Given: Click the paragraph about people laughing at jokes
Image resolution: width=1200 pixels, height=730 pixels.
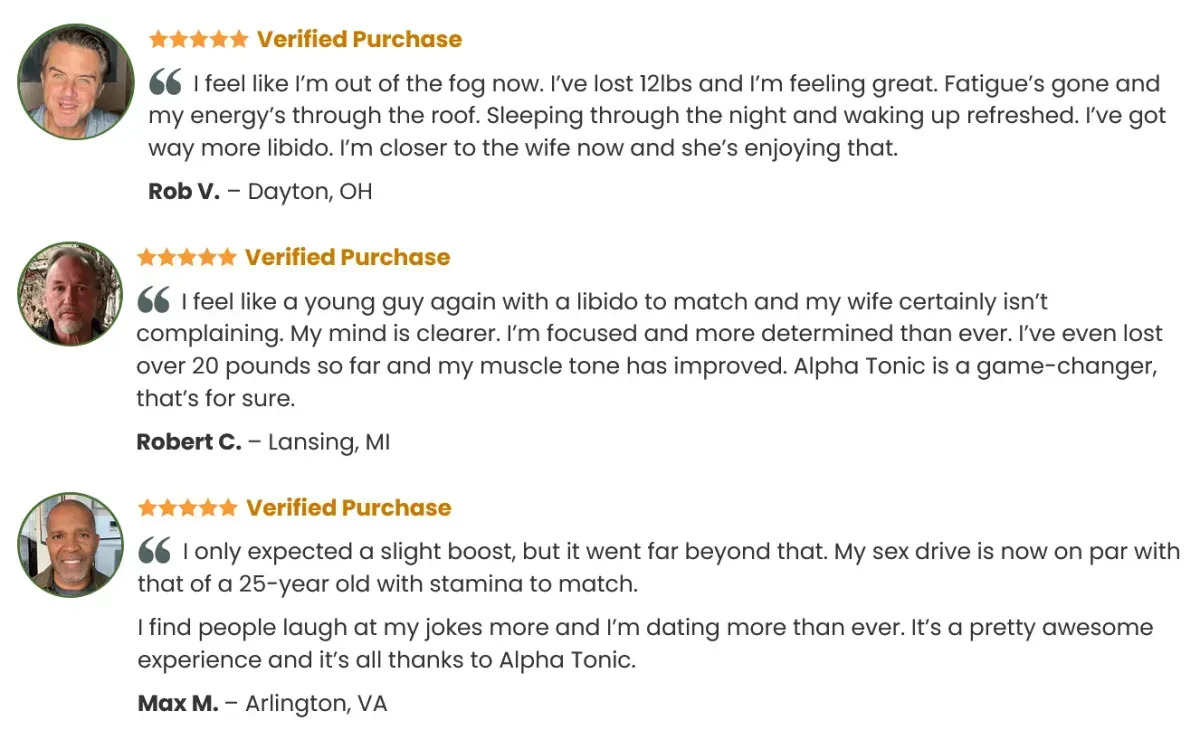Looking at the screenshot, I should (645, 643).
